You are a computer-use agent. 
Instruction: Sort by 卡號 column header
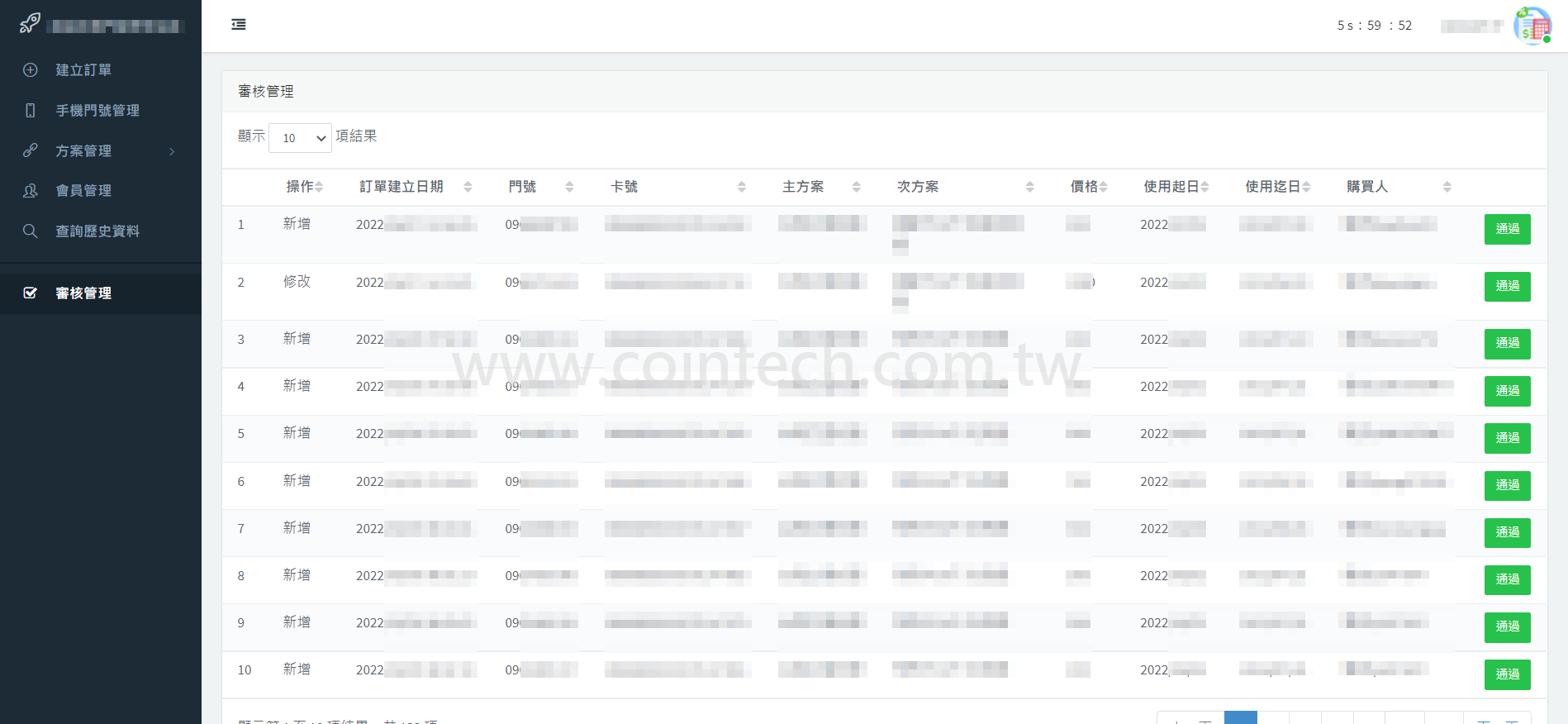741,187
